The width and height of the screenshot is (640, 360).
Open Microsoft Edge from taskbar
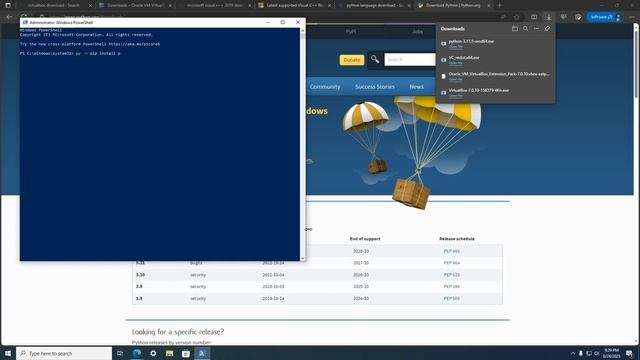tap(137, 353)
